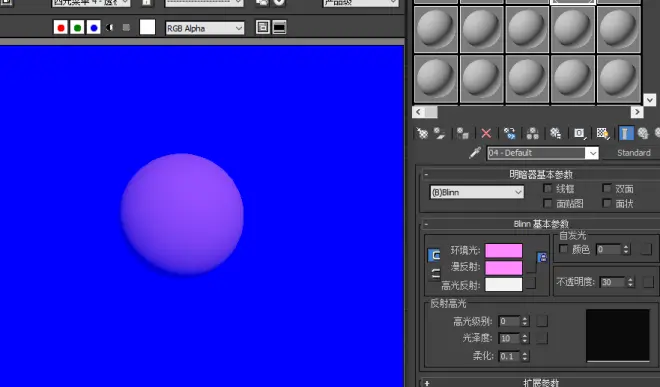This screenshot has width=660, height=387.
Task: Adjust the 高光级别 spinner arrows
Action: [524, 321]
